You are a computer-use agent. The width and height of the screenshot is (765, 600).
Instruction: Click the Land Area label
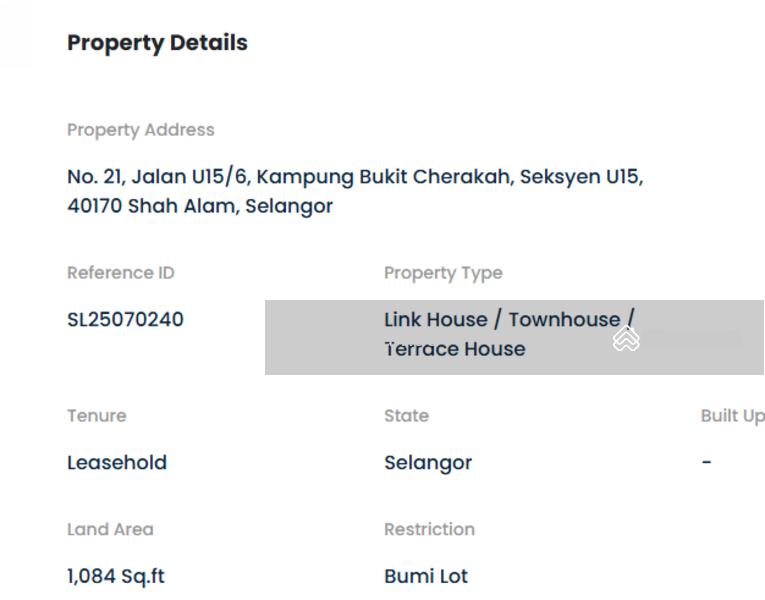(110, 530)
